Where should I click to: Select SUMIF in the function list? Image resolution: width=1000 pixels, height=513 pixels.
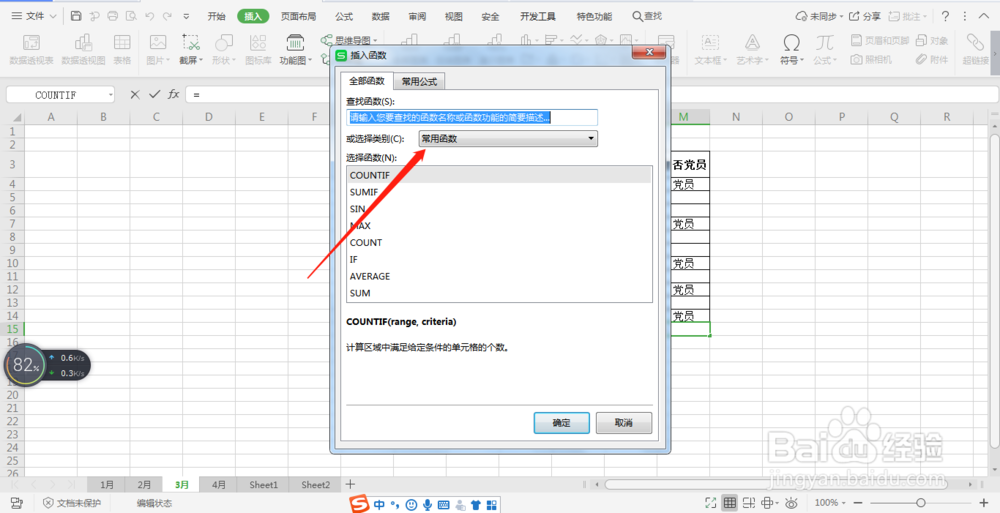[x=499, y=192]
